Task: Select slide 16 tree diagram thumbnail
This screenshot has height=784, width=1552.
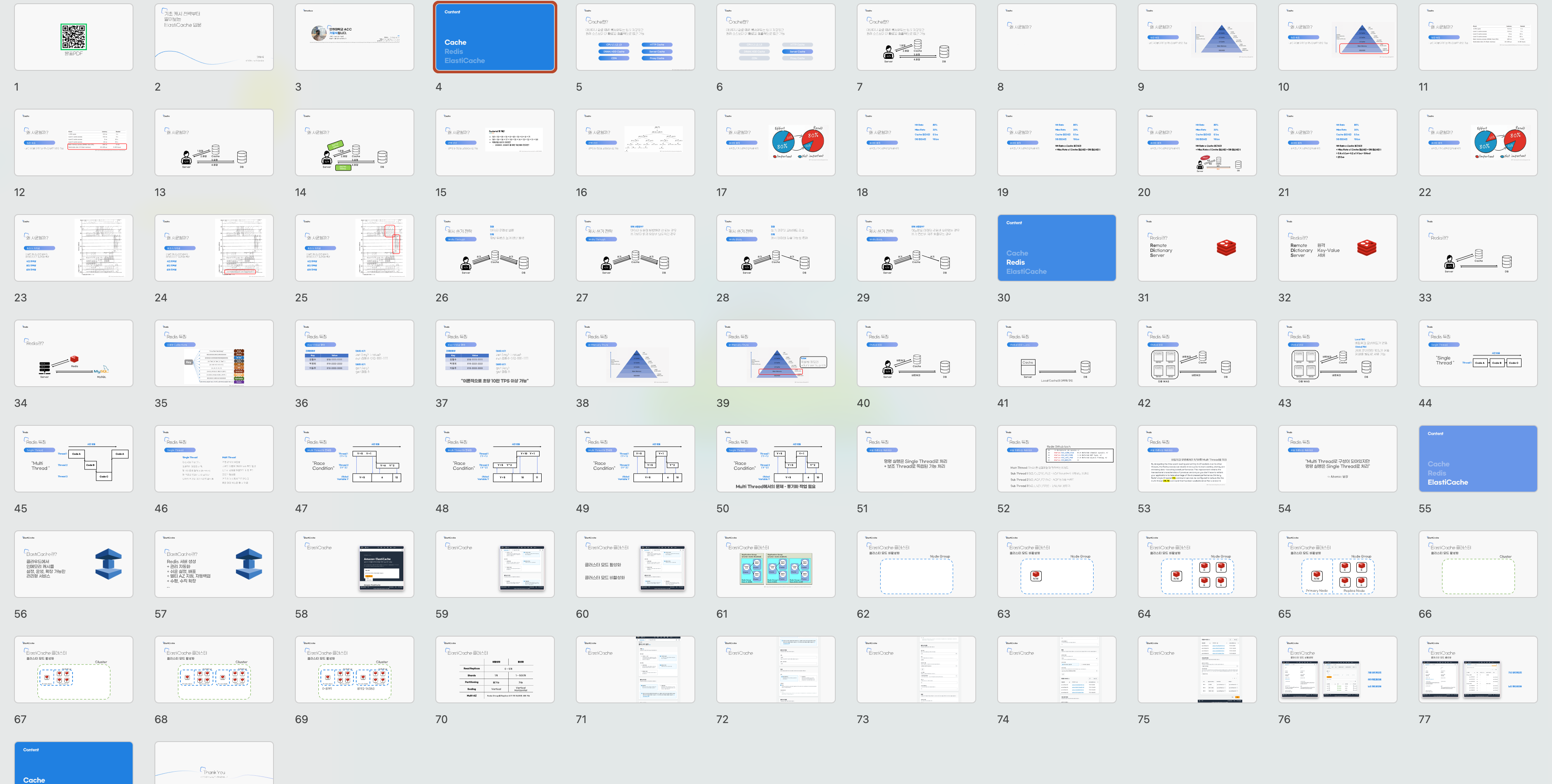Action: 635,142
